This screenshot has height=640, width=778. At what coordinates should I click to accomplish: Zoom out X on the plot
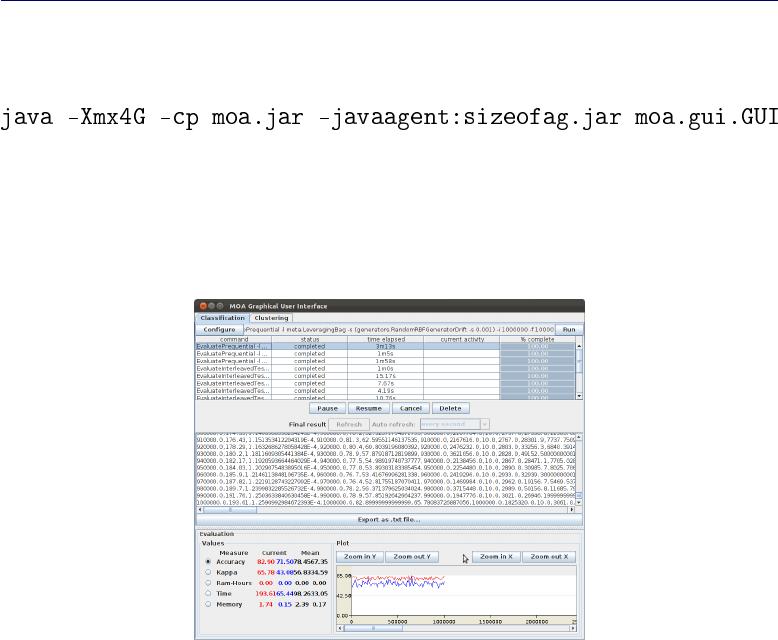[x=549, y=557]
